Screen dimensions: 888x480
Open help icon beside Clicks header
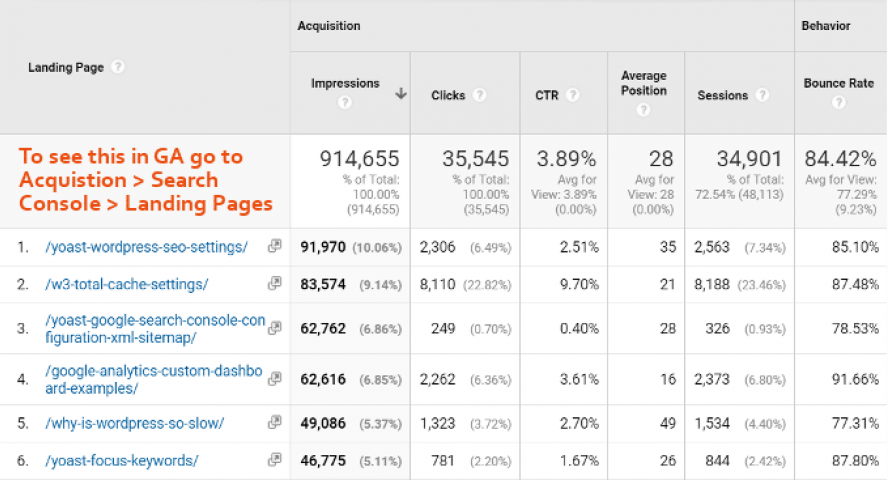(480, 95)
